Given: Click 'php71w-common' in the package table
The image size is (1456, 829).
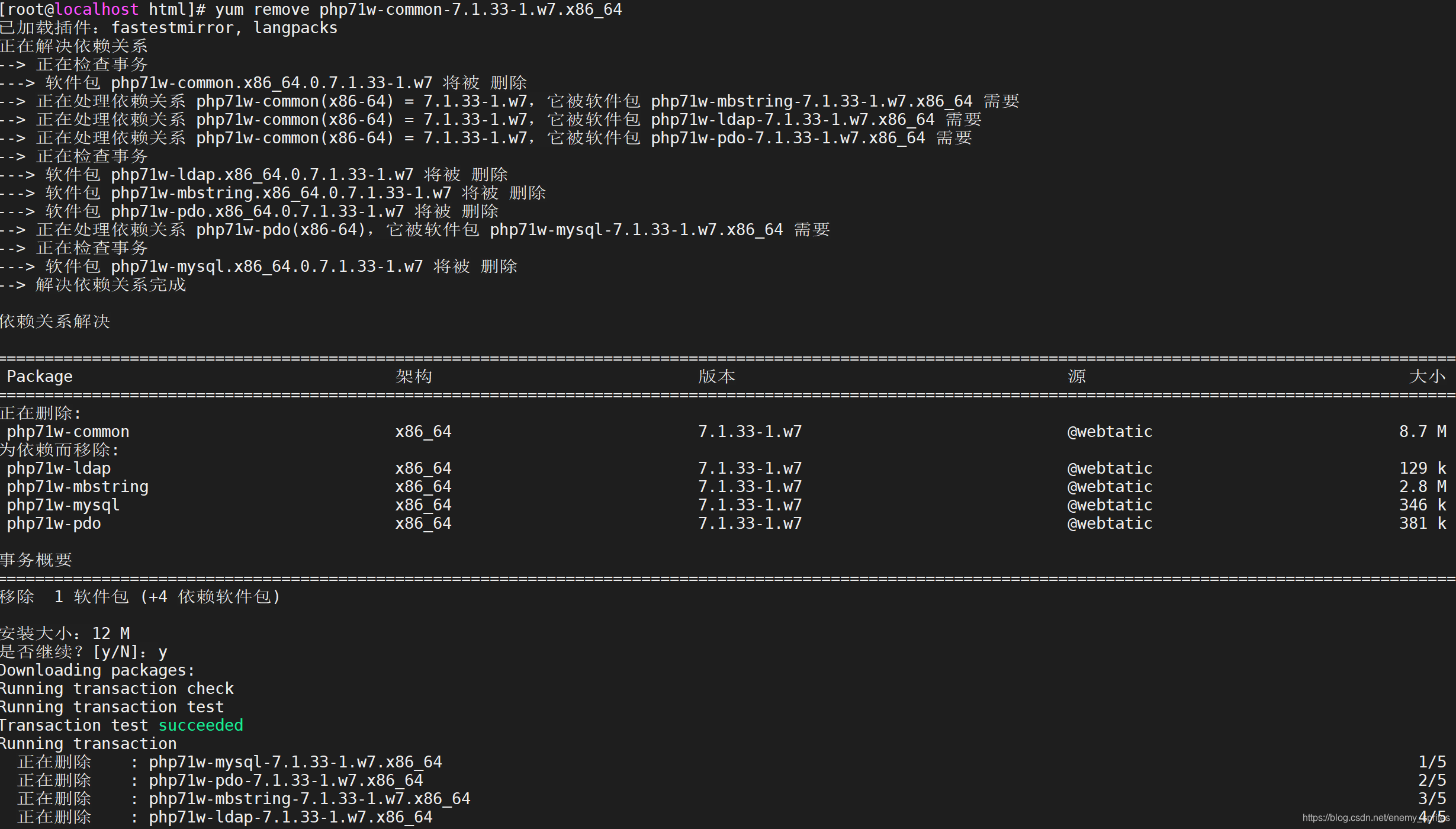Looking at the screenshot, I should coord(68,432).
